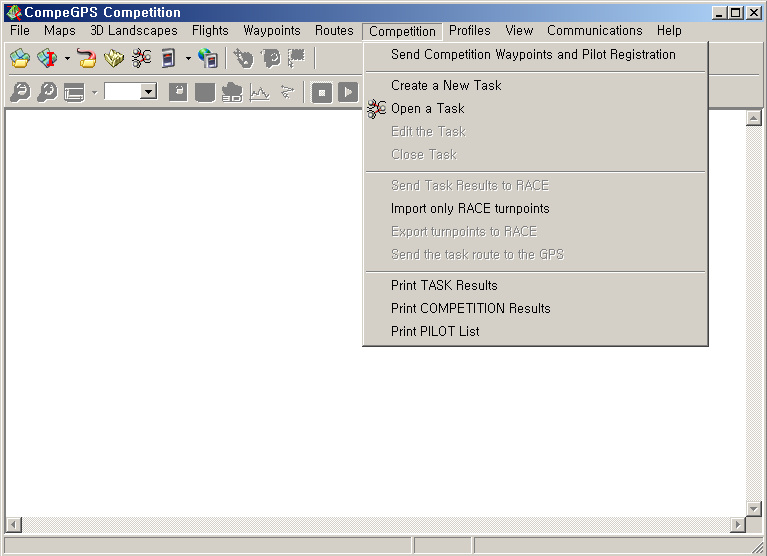This screenshot has height=556, width=767.
Task: Choose Open a Task
Action: [535, 109]
